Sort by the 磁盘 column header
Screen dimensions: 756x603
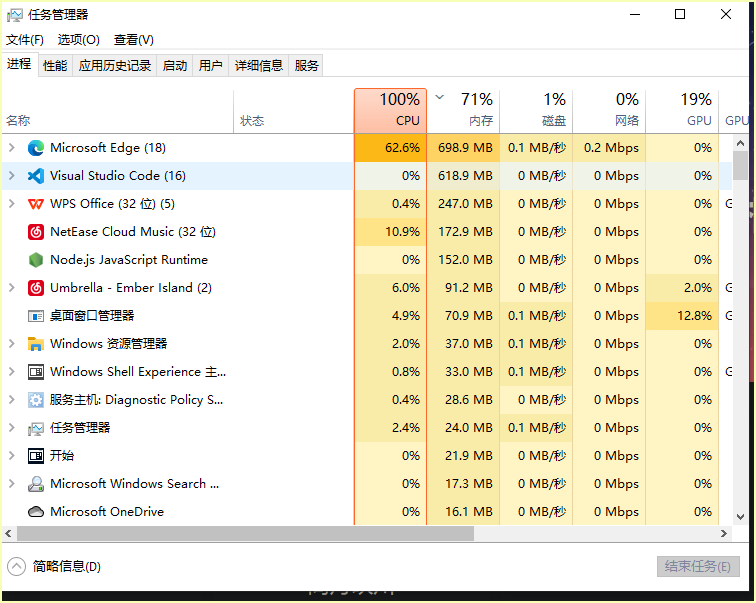point(537,110)
